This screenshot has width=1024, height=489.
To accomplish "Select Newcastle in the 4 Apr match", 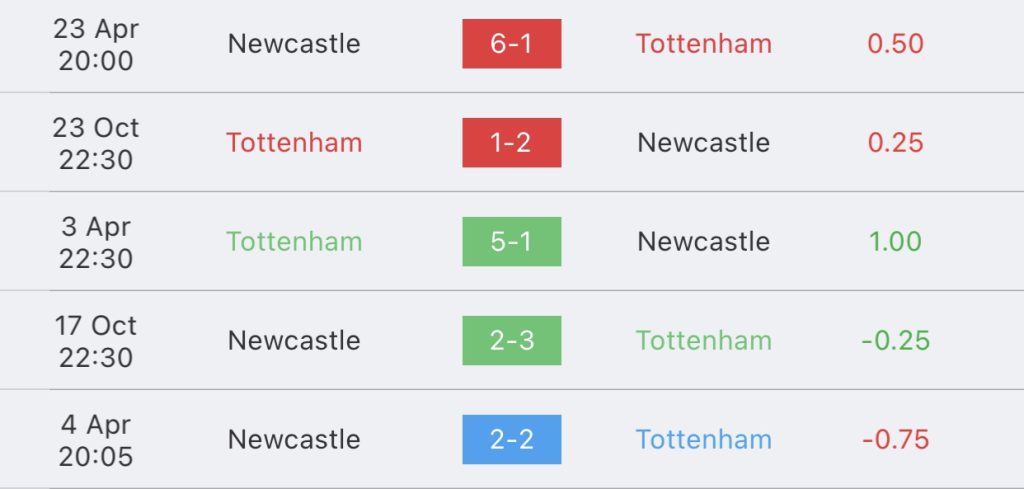I will (x=294, y=439).
